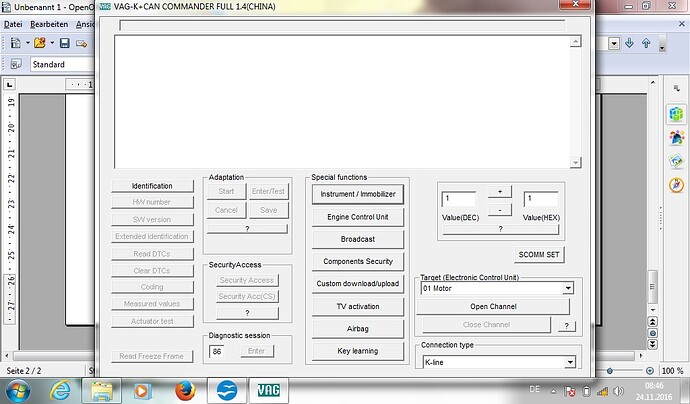Open the Windows Start menu
Image resolution: width=690 pixels, height=404 pixels.
point(18,391)
